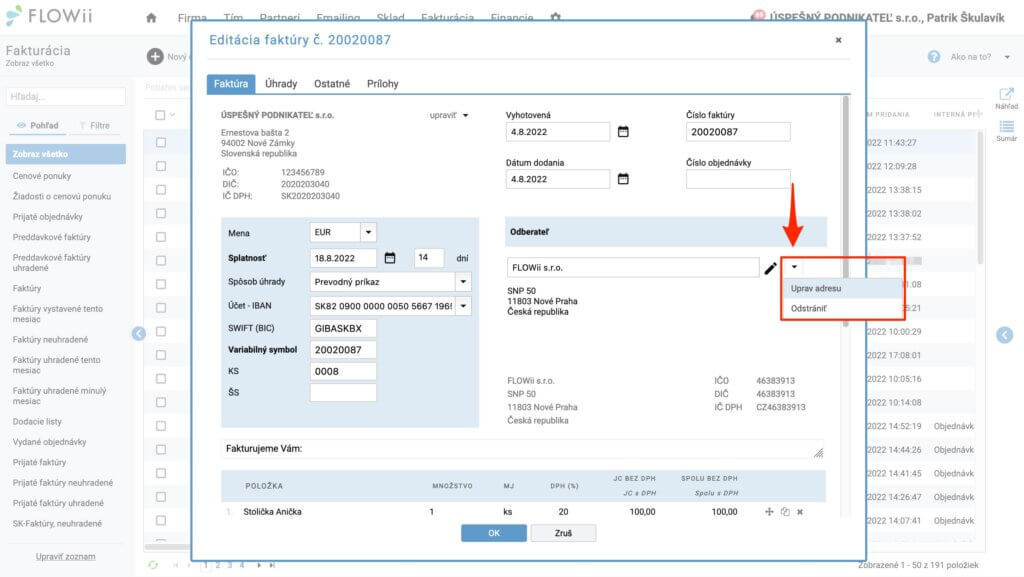The height and width of the screenshot is (577, 1024).
Task: Duplicate the Stolička Anička item
Action: pyautogui.click(x=785, y=512)
